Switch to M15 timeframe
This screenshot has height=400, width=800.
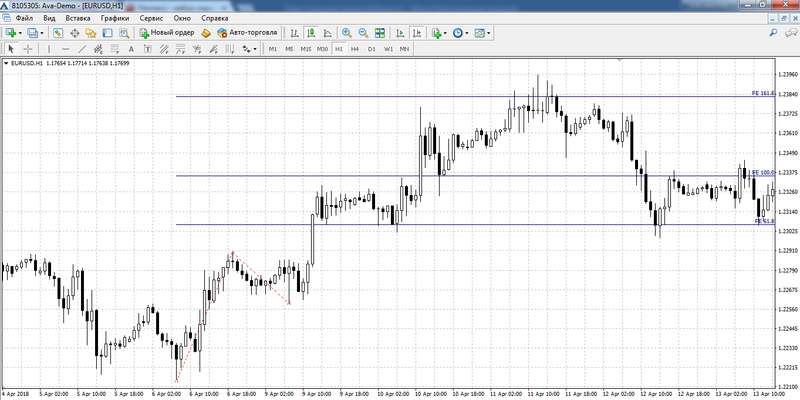click(x=306, y=49)
